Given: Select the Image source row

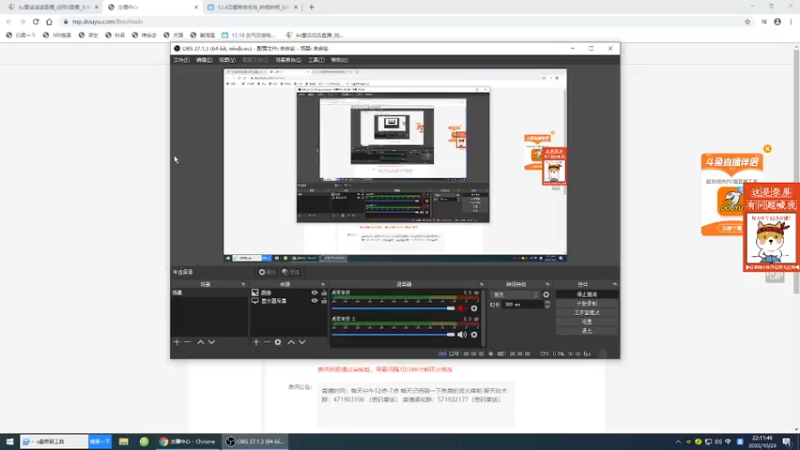Looking at the screenshot, I should point(289,293).
